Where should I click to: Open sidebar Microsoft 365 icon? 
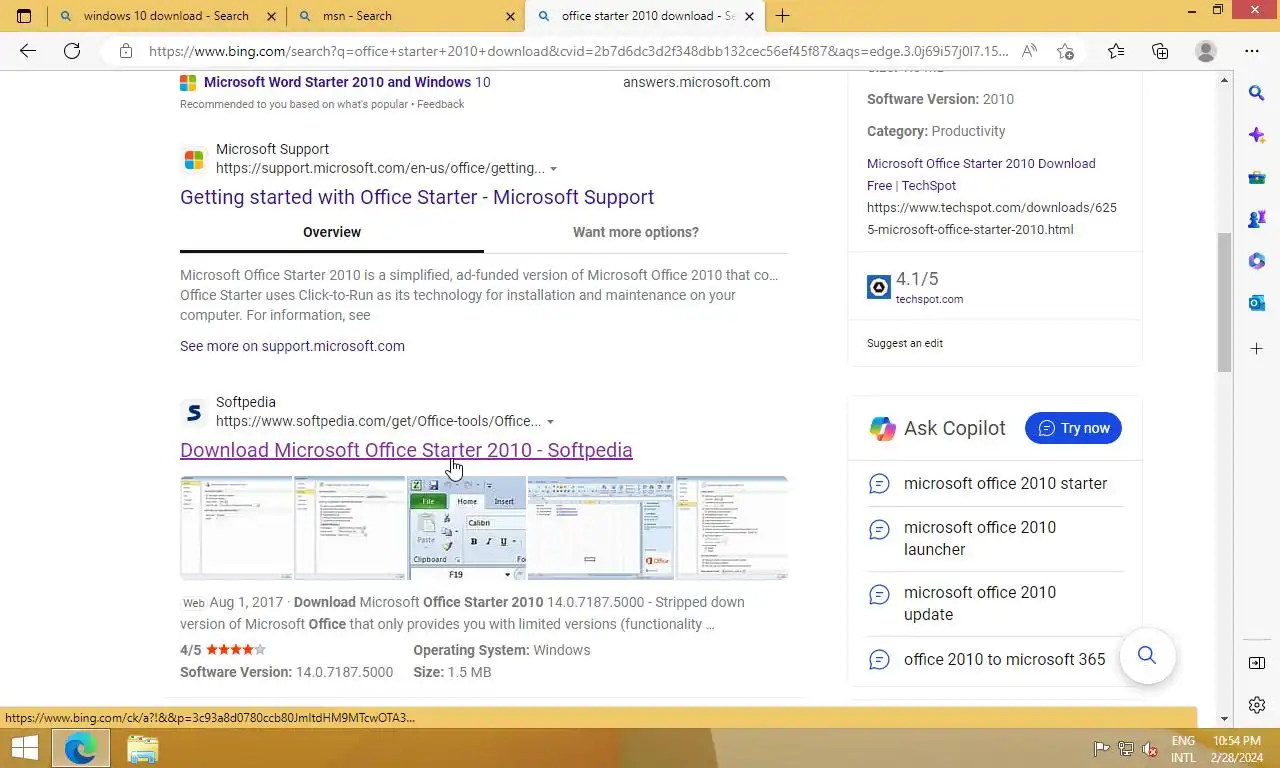click(x=1257, y=261)
